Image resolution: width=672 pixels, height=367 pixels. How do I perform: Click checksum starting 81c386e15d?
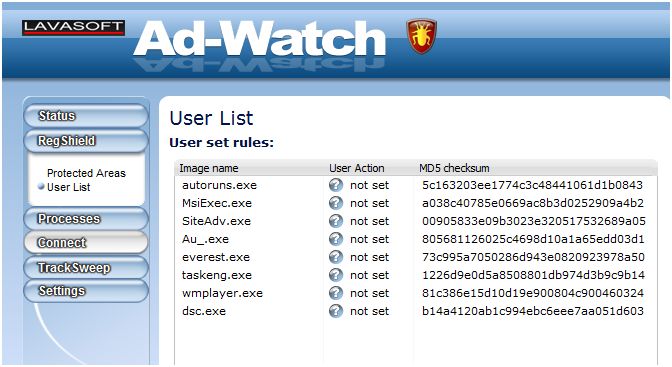pyautogui.click(x=533, y=293)
